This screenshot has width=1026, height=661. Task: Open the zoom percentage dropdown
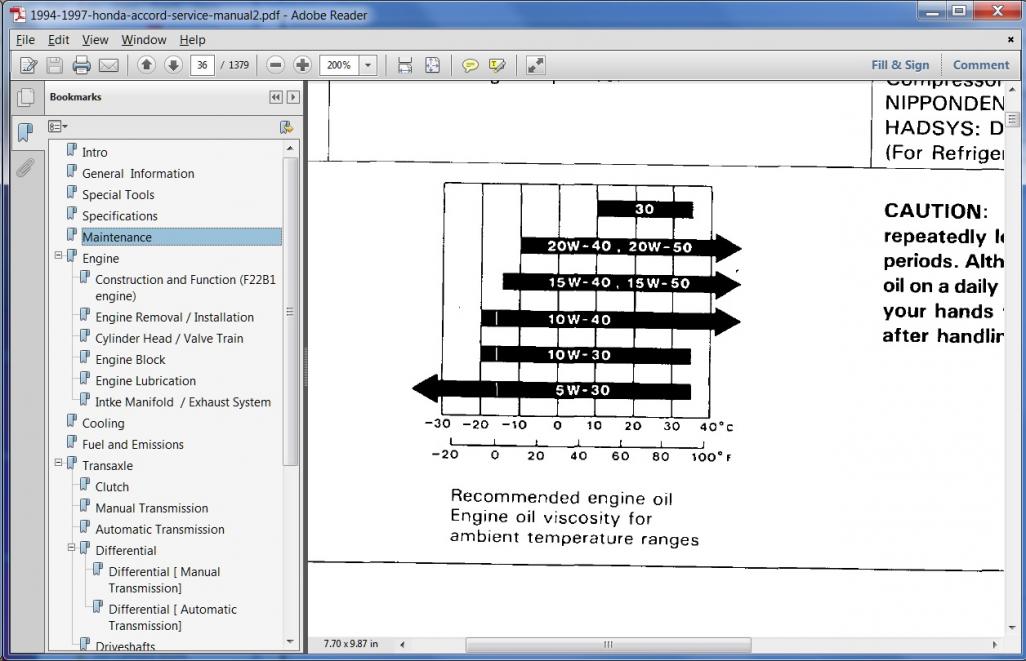(368, 65)
